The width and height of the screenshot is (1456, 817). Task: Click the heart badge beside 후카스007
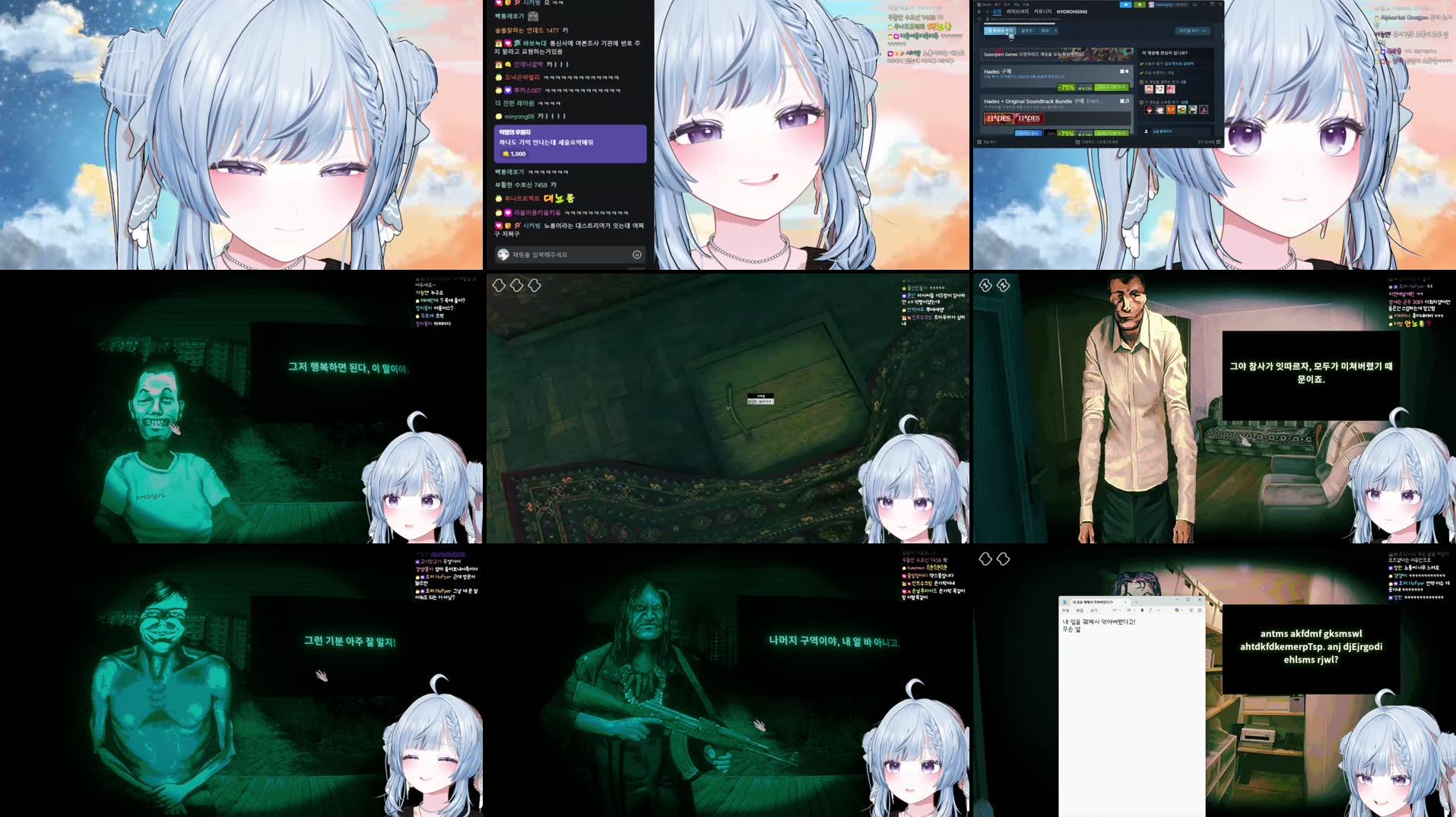pyautogui.click(x=508, y=90)
